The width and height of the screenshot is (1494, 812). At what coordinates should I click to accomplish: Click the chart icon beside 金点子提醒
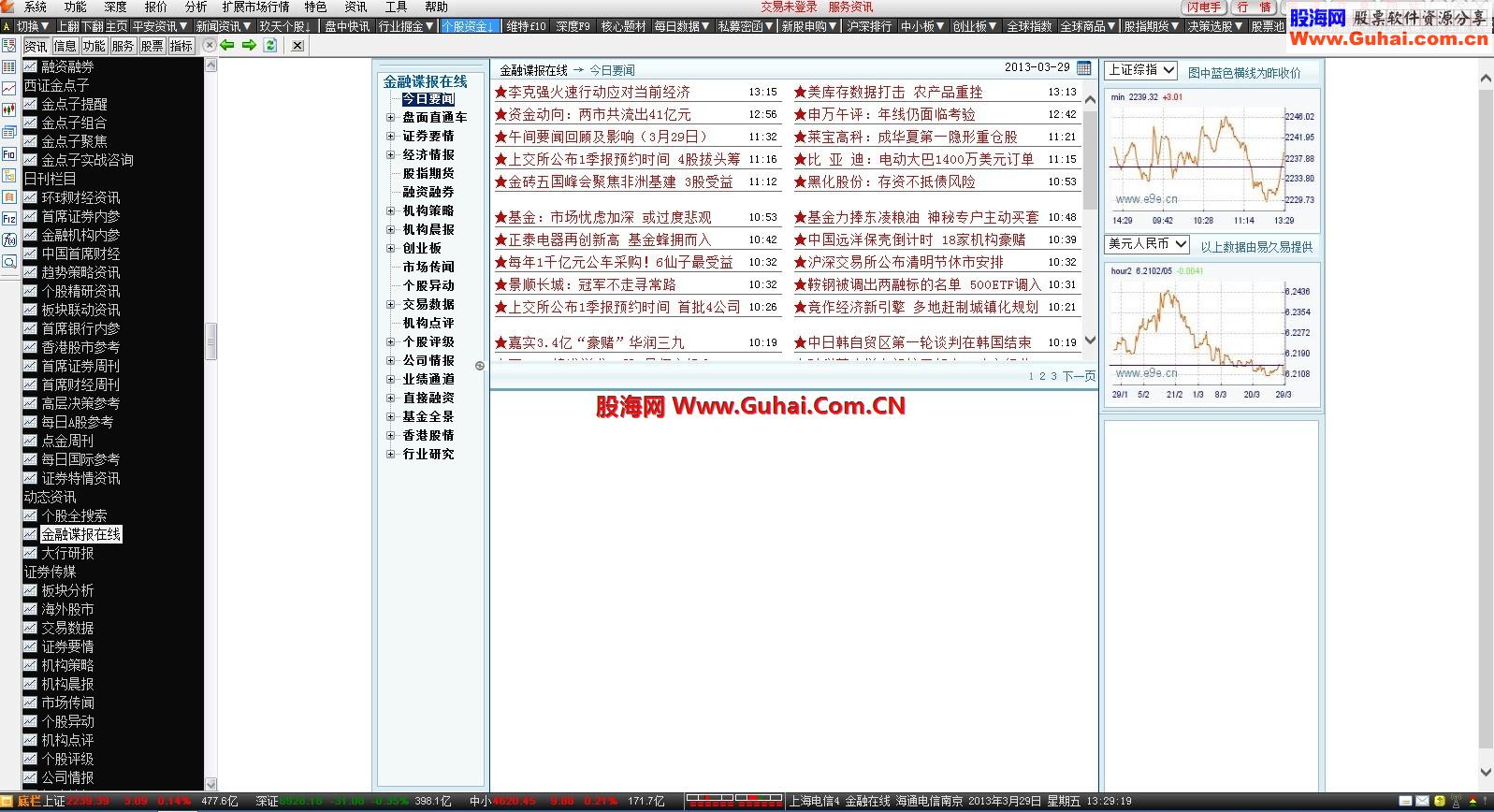[30, 104]
